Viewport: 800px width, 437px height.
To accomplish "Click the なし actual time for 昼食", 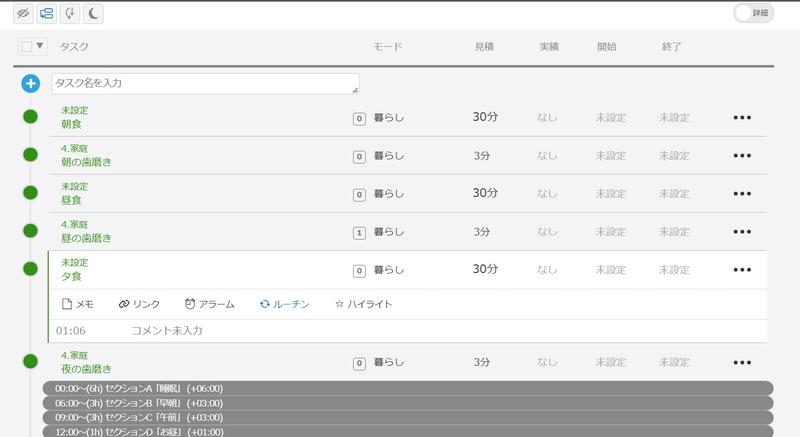I will point(546,194).
